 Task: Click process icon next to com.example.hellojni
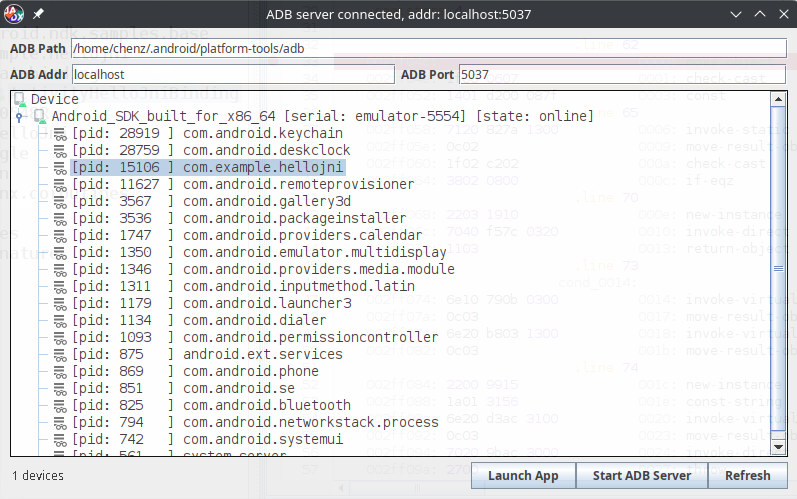pos(60,168)
